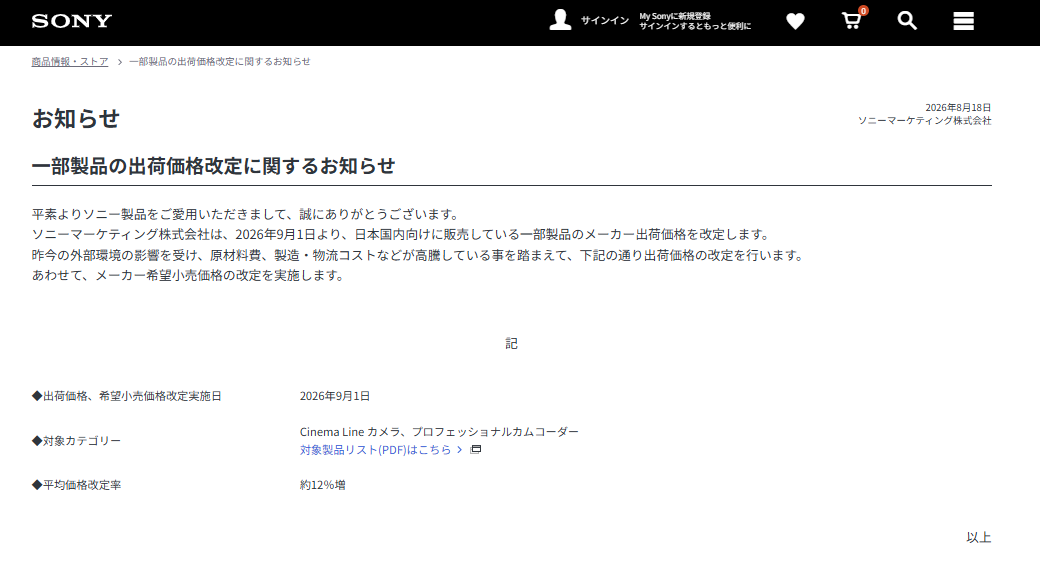
Task: Open the hamburger menu icon
Action: (x=964, y=21)
